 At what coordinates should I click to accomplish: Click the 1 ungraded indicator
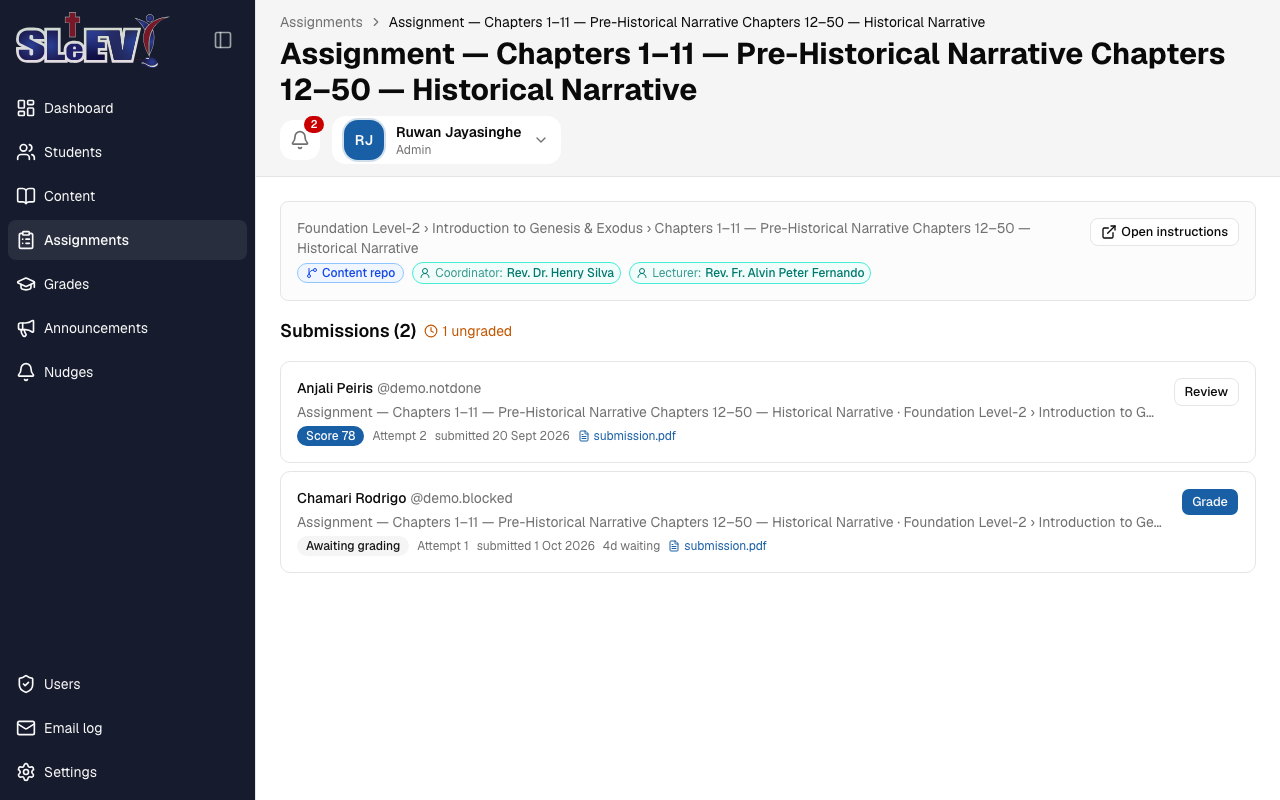point(468,331)
